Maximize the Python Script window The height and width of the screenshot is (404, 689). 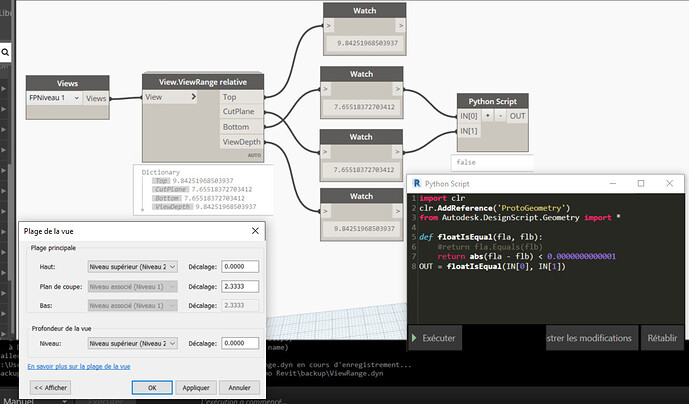(x=641, y=184)
